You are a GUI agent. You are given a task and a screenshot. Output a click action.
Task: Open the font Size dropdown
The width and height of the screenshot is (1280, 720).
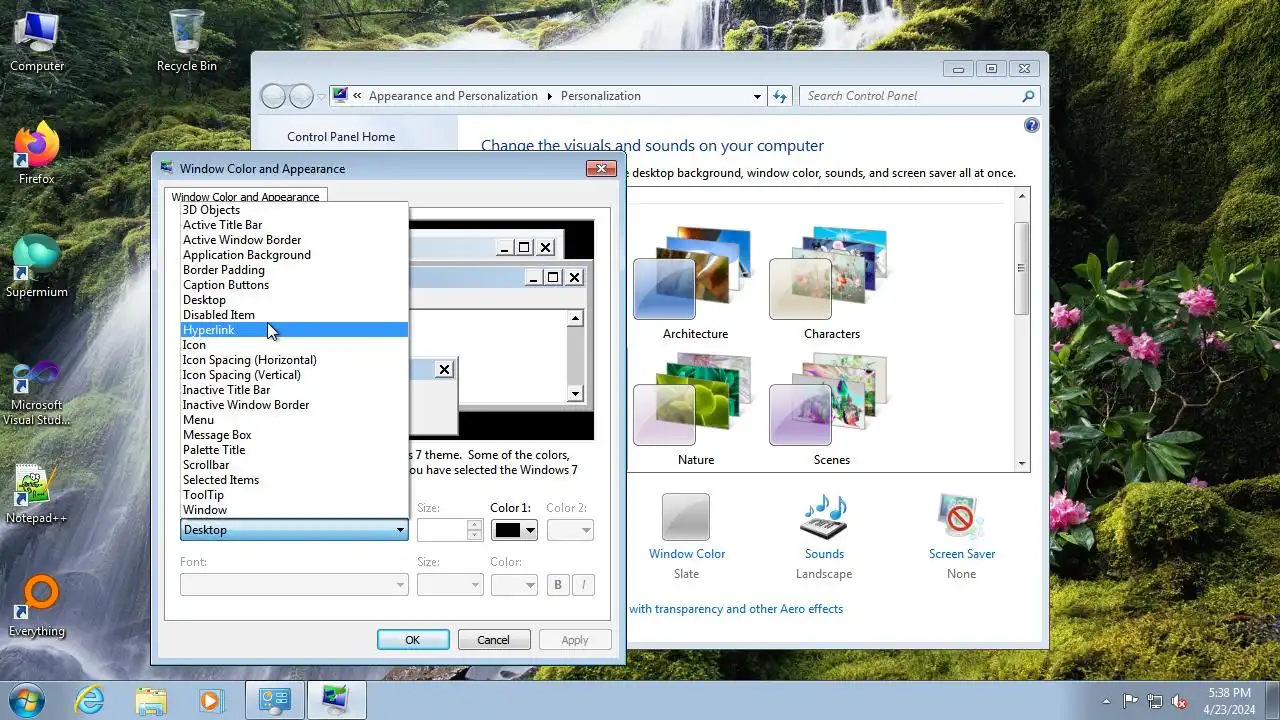[x=450, y=585]
